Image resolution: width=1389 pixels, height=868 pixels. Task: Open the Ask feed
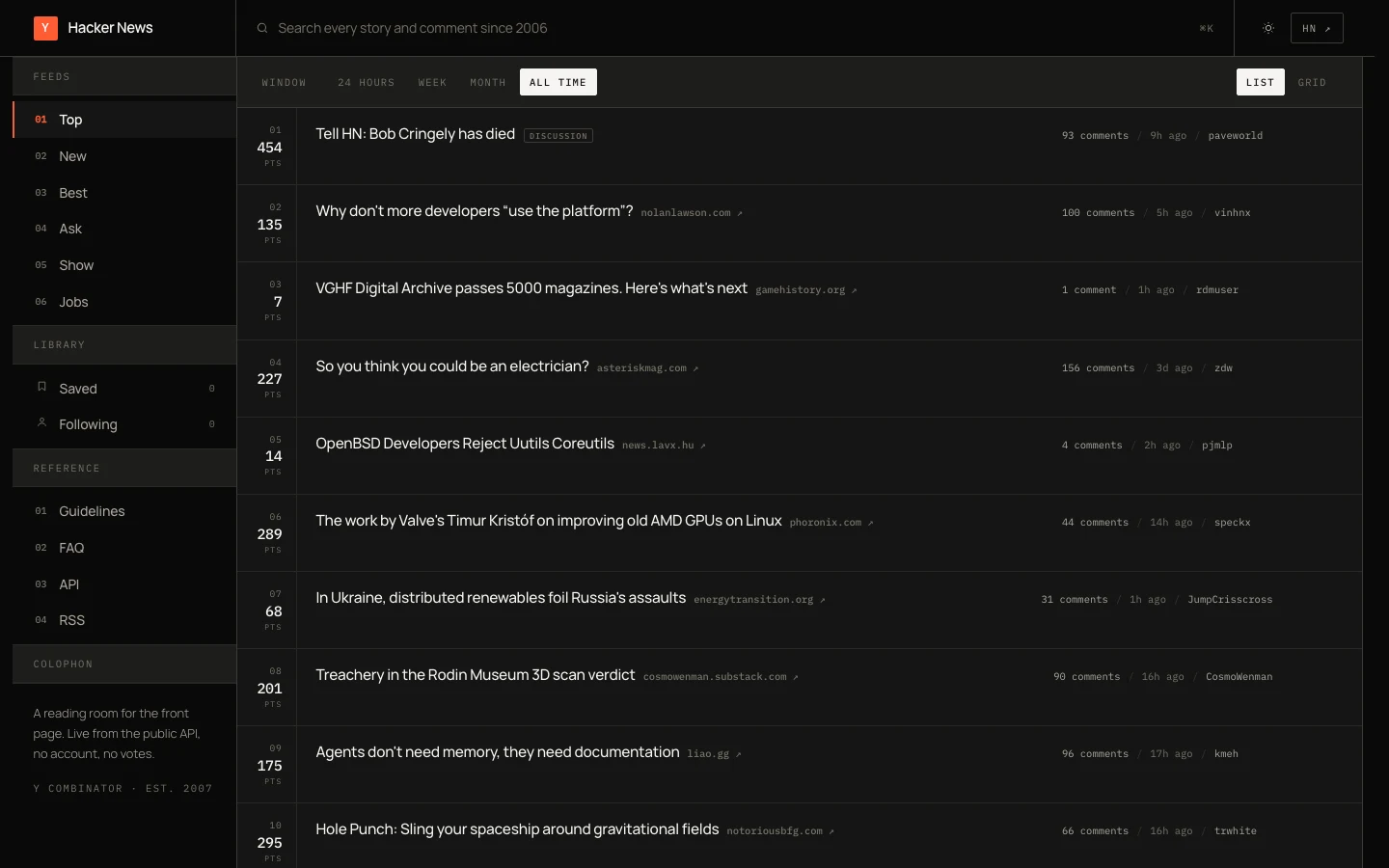pos(124,229)
